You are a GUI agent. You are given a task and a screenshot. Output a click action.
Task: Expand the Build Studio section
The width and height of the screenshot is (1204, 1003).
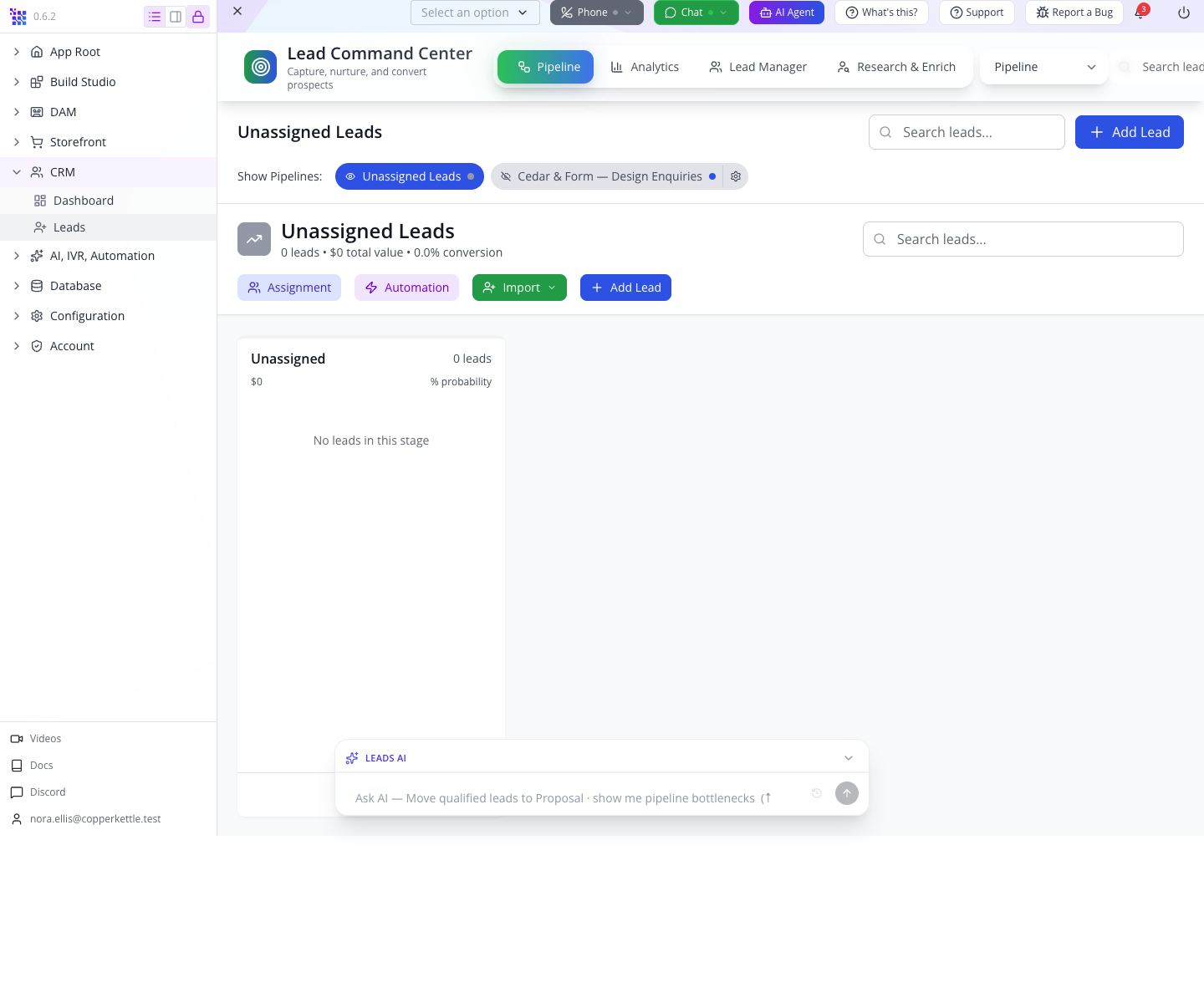tap(17, 82)
